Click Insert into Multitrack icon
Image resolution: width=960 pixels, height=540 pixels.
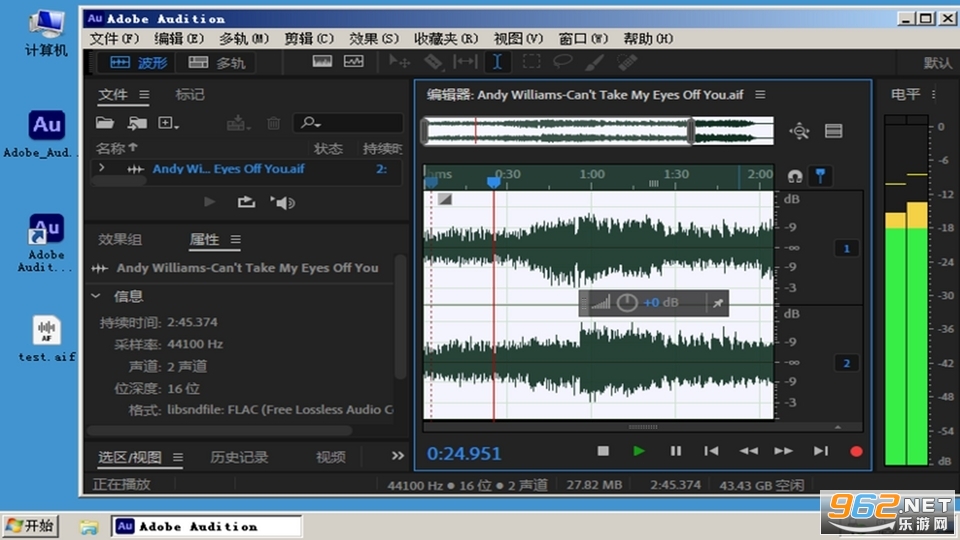click(x=238, y=124)
